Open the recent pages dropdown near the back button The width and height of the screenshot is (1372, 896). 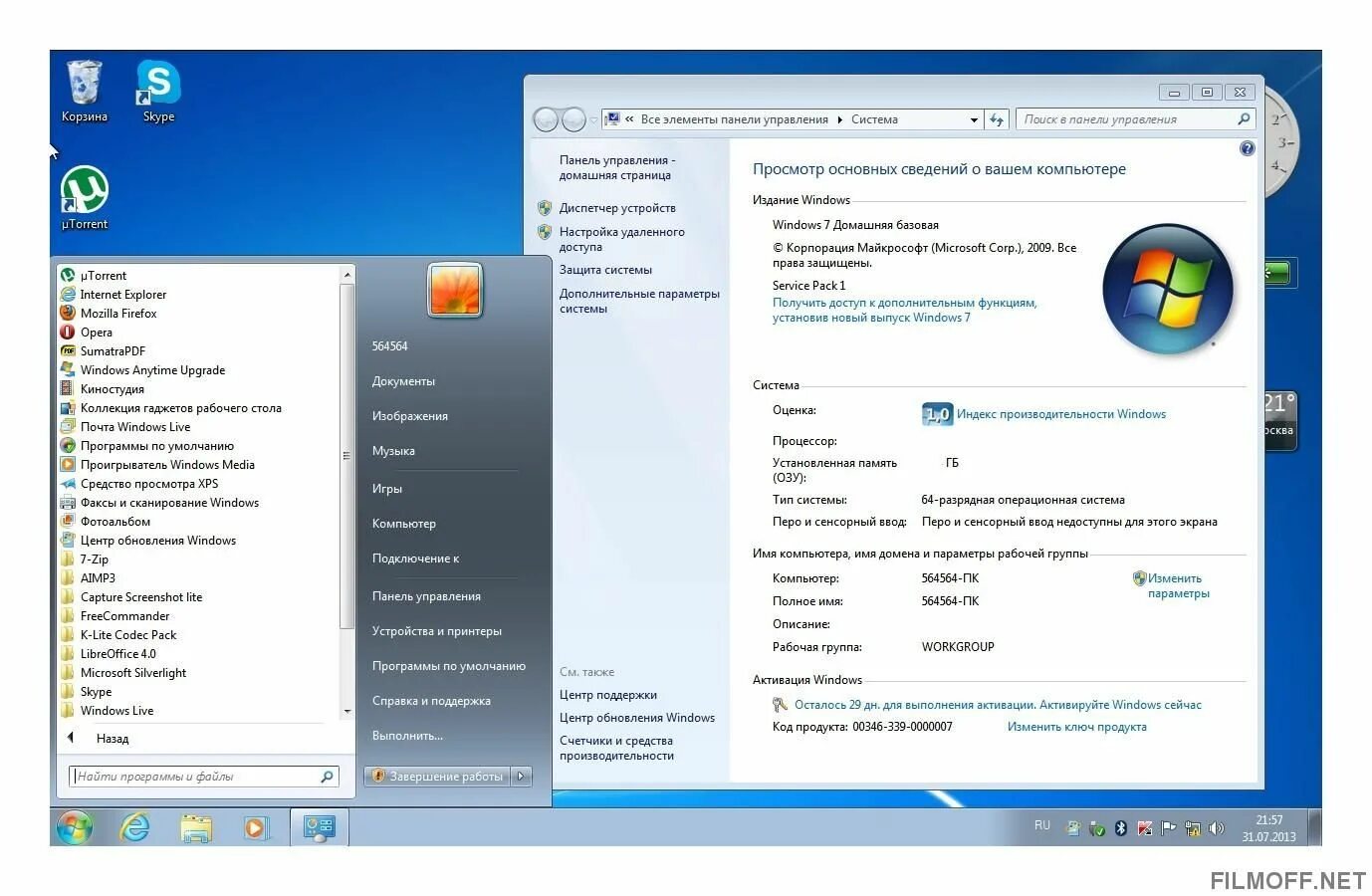[594, 120]
